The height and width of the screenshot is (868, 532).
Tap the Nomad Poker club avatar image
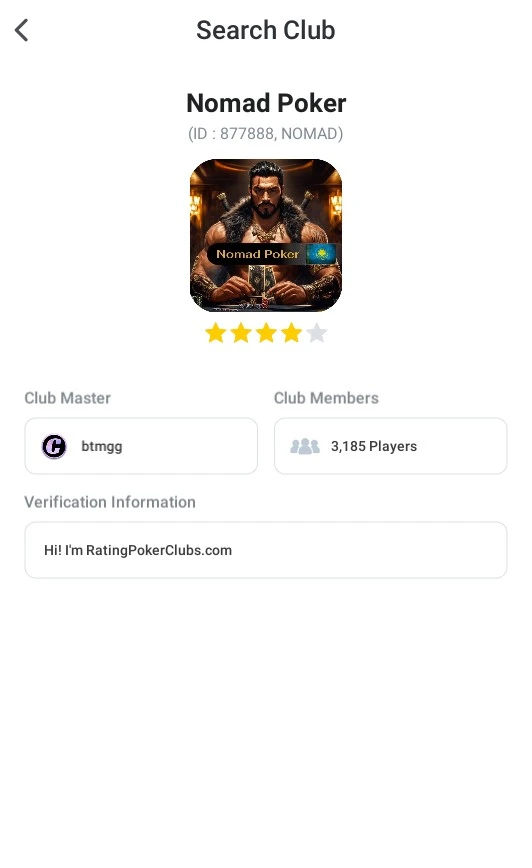(x=266, y=235)
